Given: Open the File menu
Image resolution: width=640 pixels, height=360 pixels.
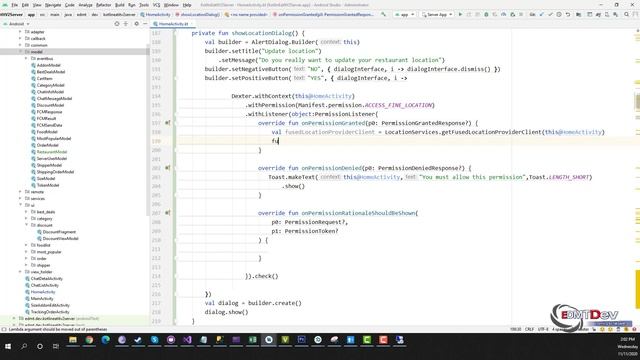Looking at the screenshot, I should coord(15,5).
